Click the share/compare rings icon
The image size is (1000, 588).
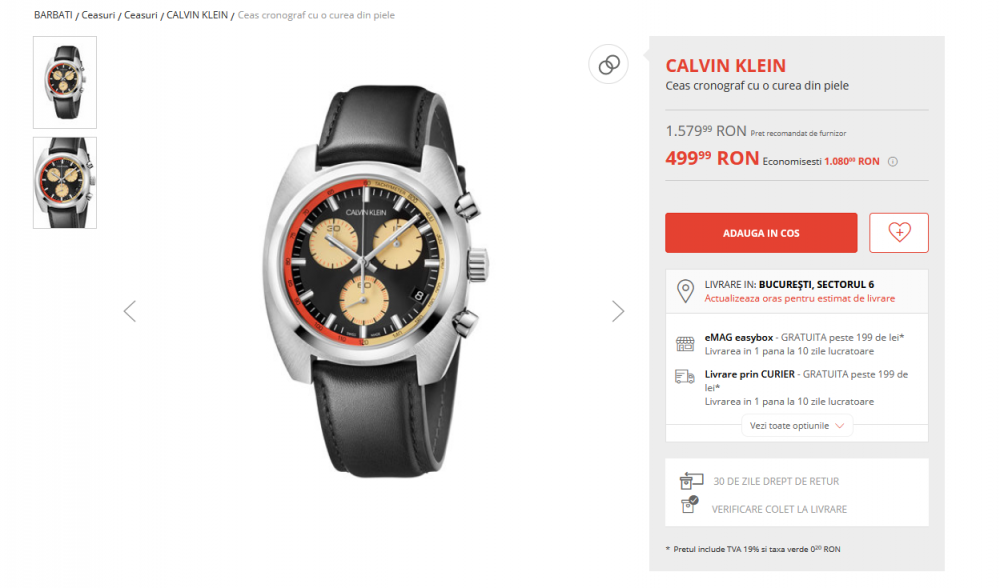pos(608,64)
